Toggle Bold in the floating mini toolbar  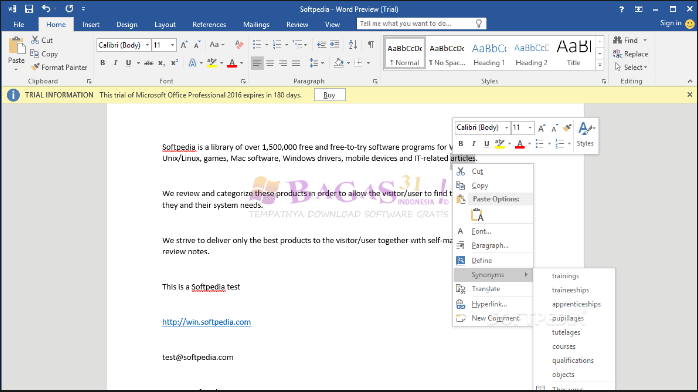[461, 144]
